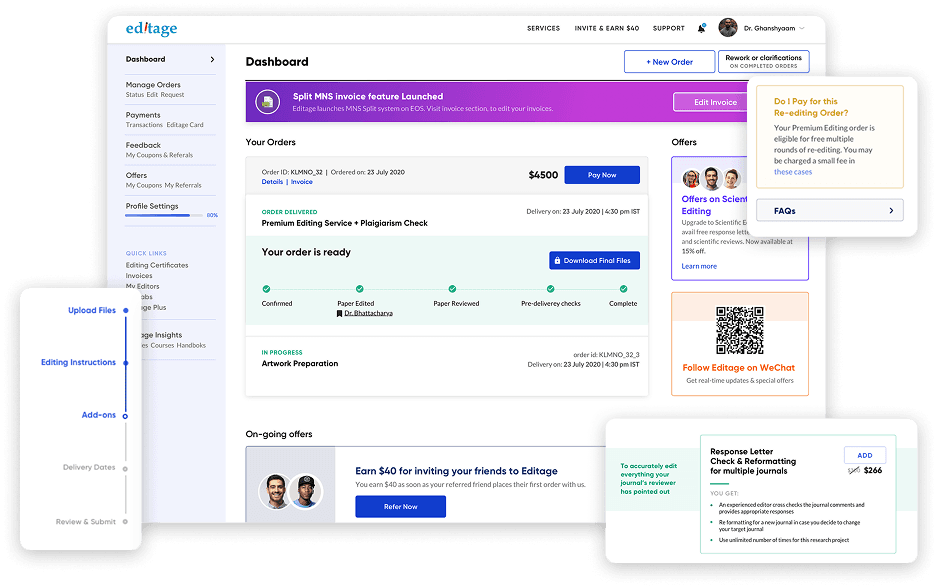Open 'these cases' link in re-editing card

[x=793, y=172]
